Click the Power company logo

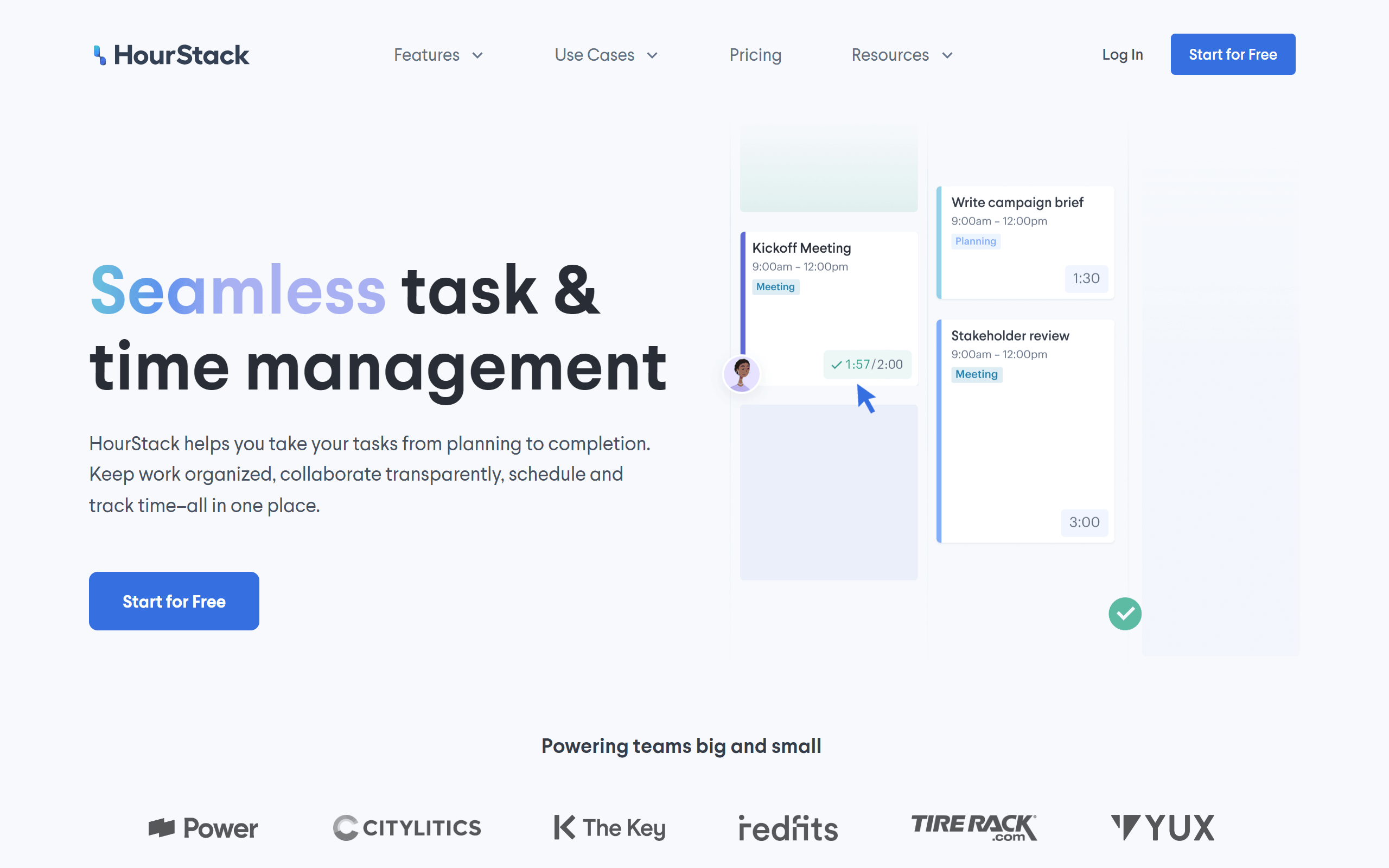point(203,828)
